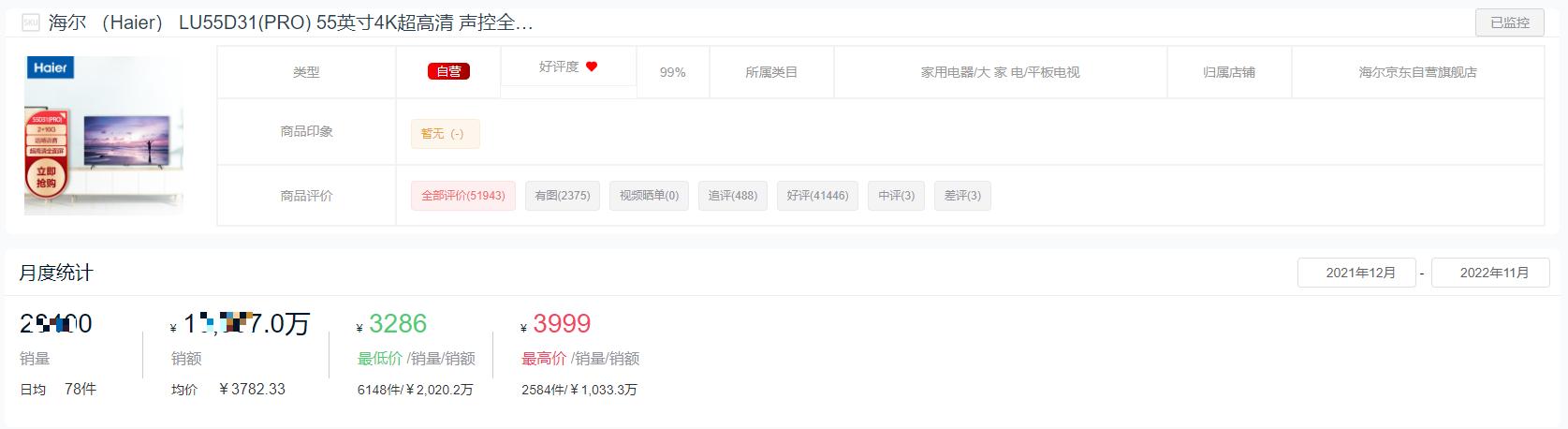Show 差评(3) reviews
Image resolution: width=1568 pixels, height=429 pixels.
coord(962,196)
